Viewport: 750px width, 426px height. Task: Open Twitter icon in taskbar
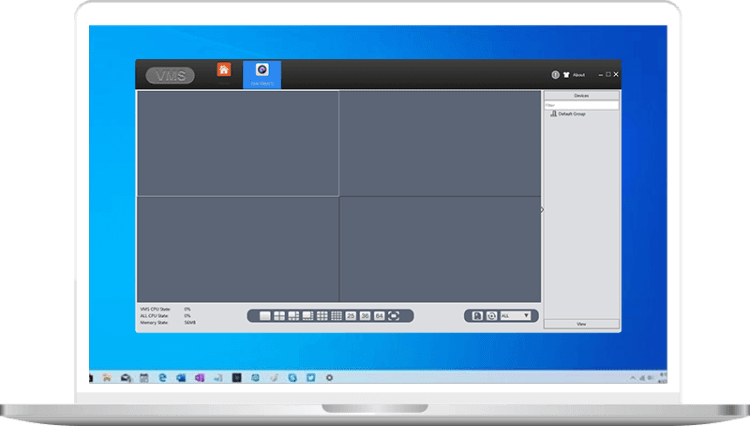pos(311,378)
